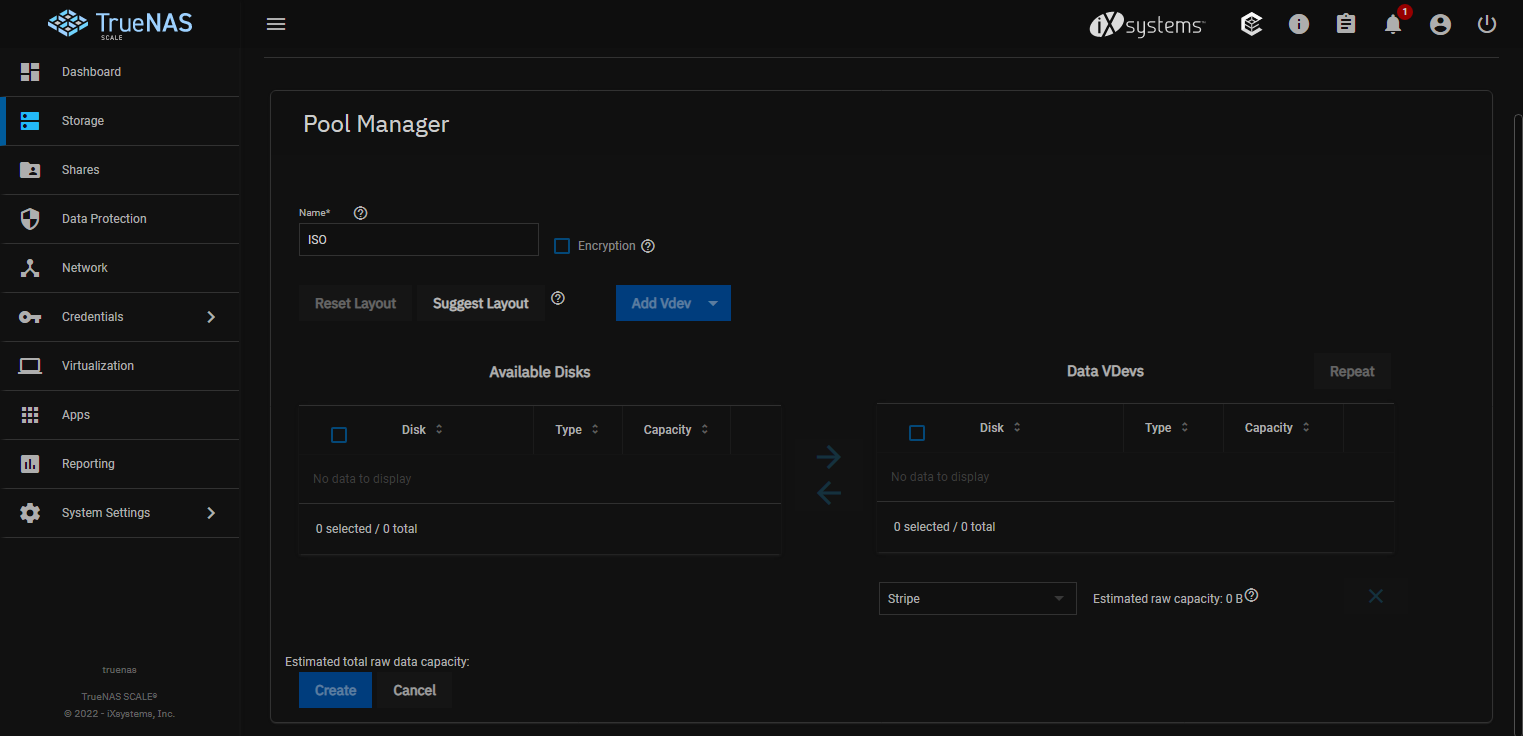Open Network in the sidebar

[120, 268]
